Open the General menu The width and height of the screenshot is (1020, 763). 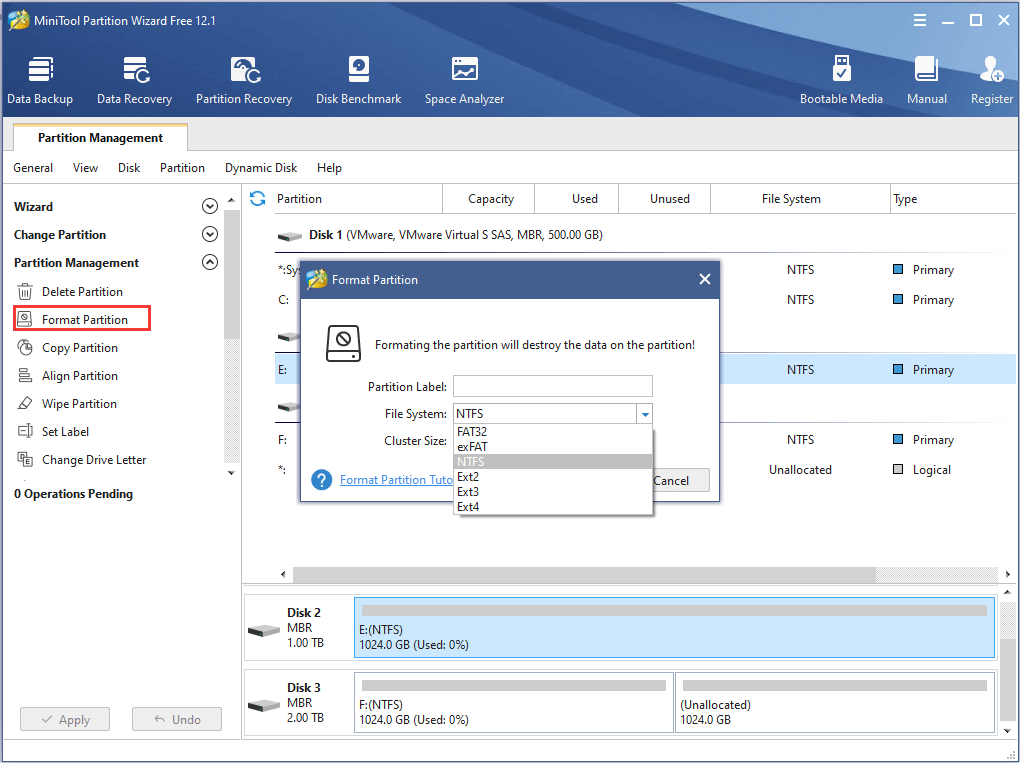click(x=33, y=168)
